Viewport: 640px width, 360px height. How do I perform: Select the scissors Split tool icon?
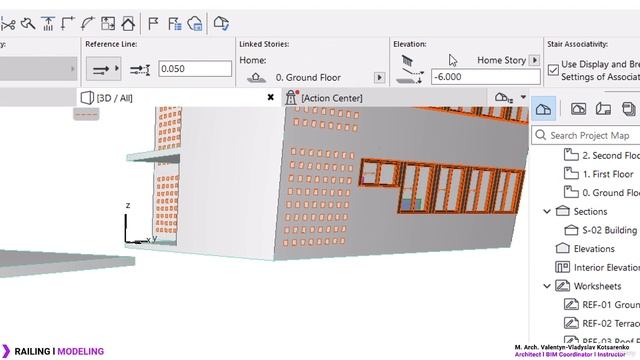pyautogui.click(x=8, y=24)
